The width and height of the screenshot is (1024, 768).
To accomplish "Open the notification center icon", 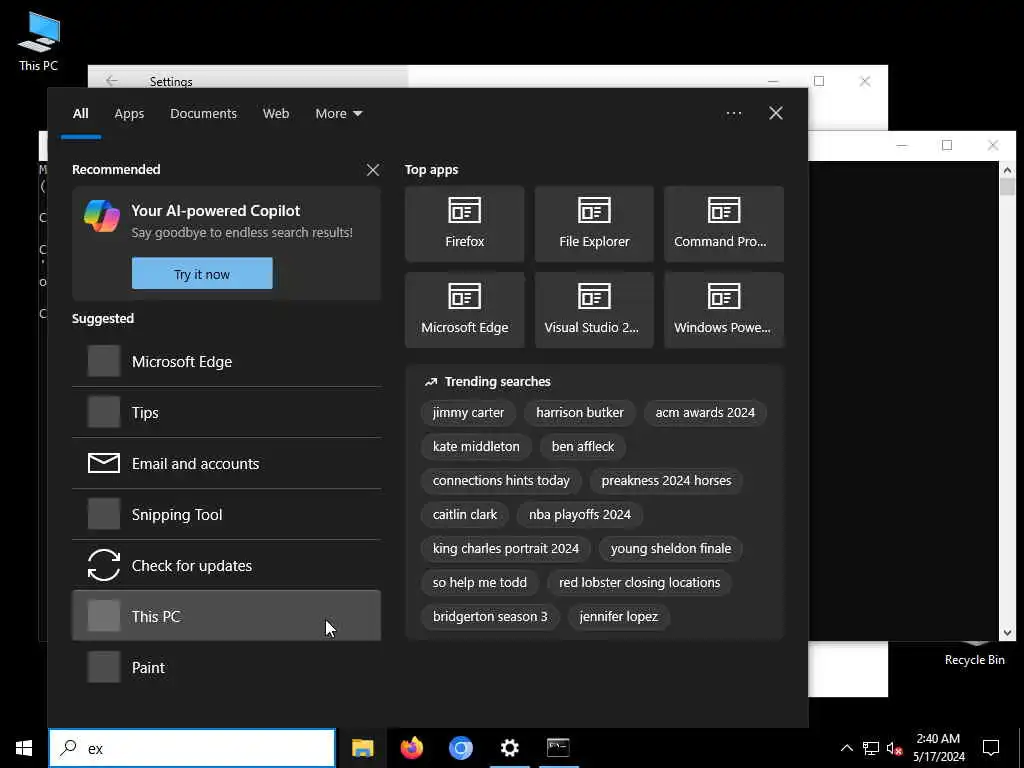I will pyautogui.click(x=991, y=748).
